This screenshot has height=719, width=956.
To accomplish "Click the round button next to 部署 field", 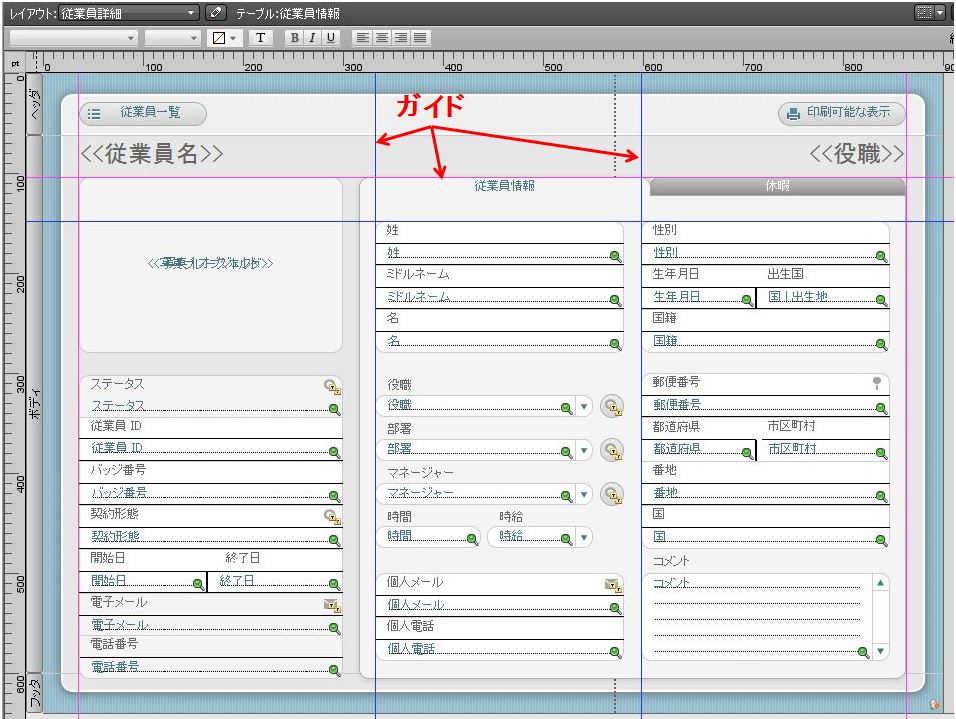I will (x=612, y=450).
